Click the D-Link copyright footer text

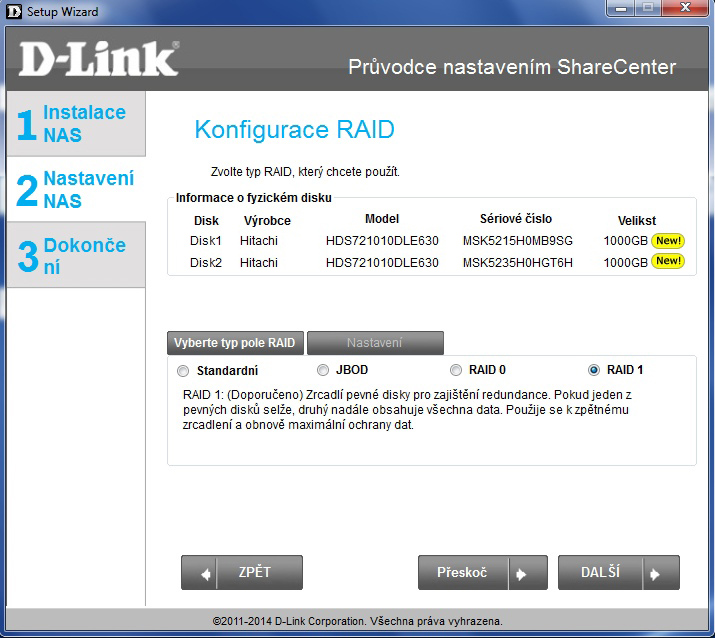[358, 621]
